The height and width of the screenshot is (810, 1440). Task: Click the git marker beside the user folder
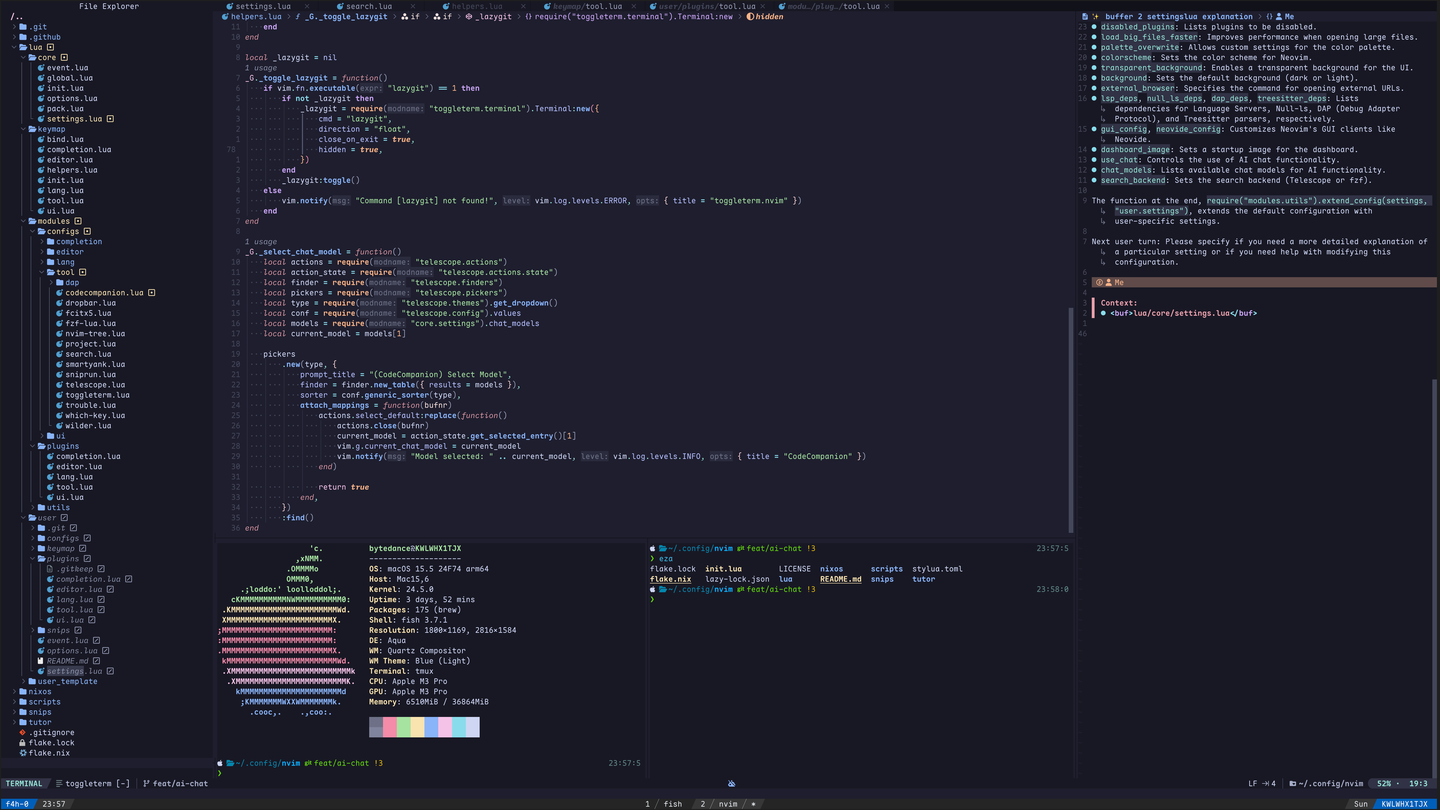[64, 518]
